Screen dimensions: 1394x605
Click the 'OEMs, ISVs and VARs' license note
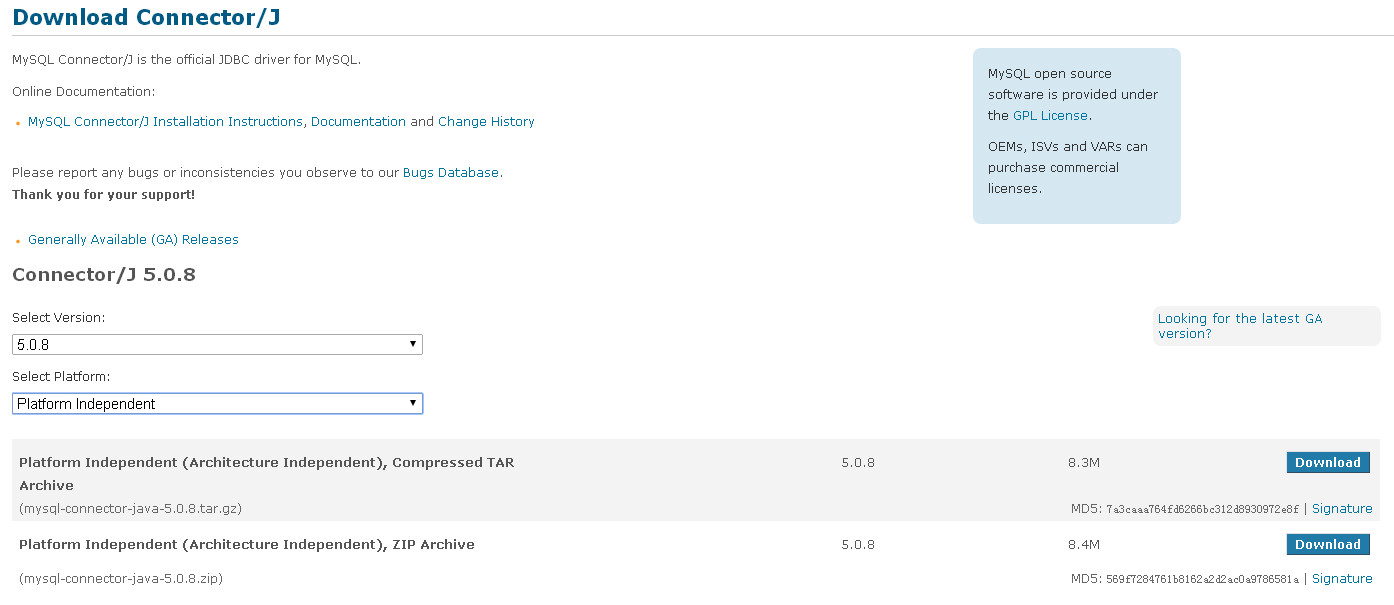coord(1068,168)
